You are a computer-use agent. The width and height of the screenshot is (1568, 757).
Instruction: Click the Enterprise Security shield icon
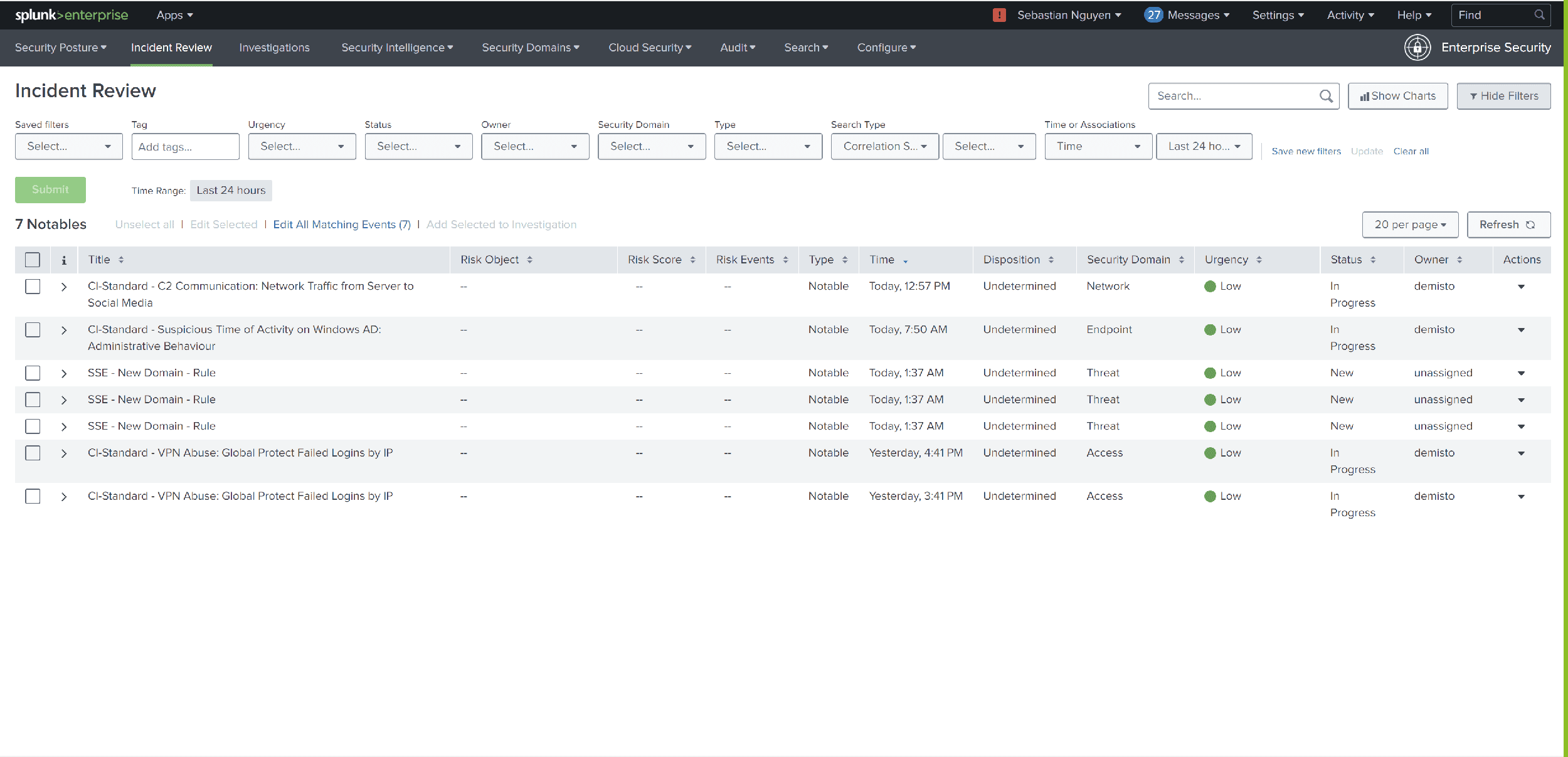coord(1417,48)
